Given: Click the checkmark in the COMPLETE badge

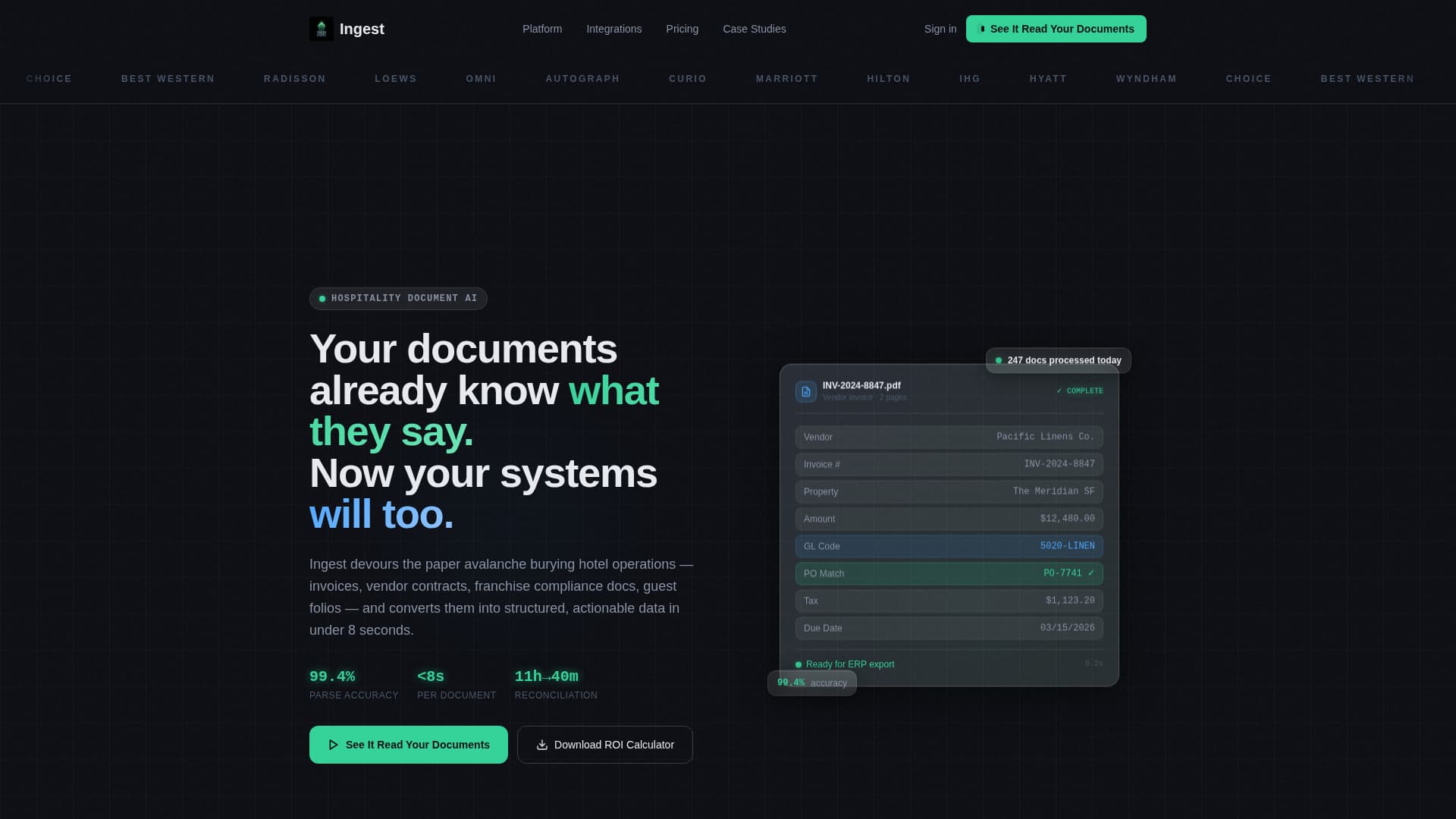Looking at the screenshot, I should pyautogui.click(x=1060, y=390).
